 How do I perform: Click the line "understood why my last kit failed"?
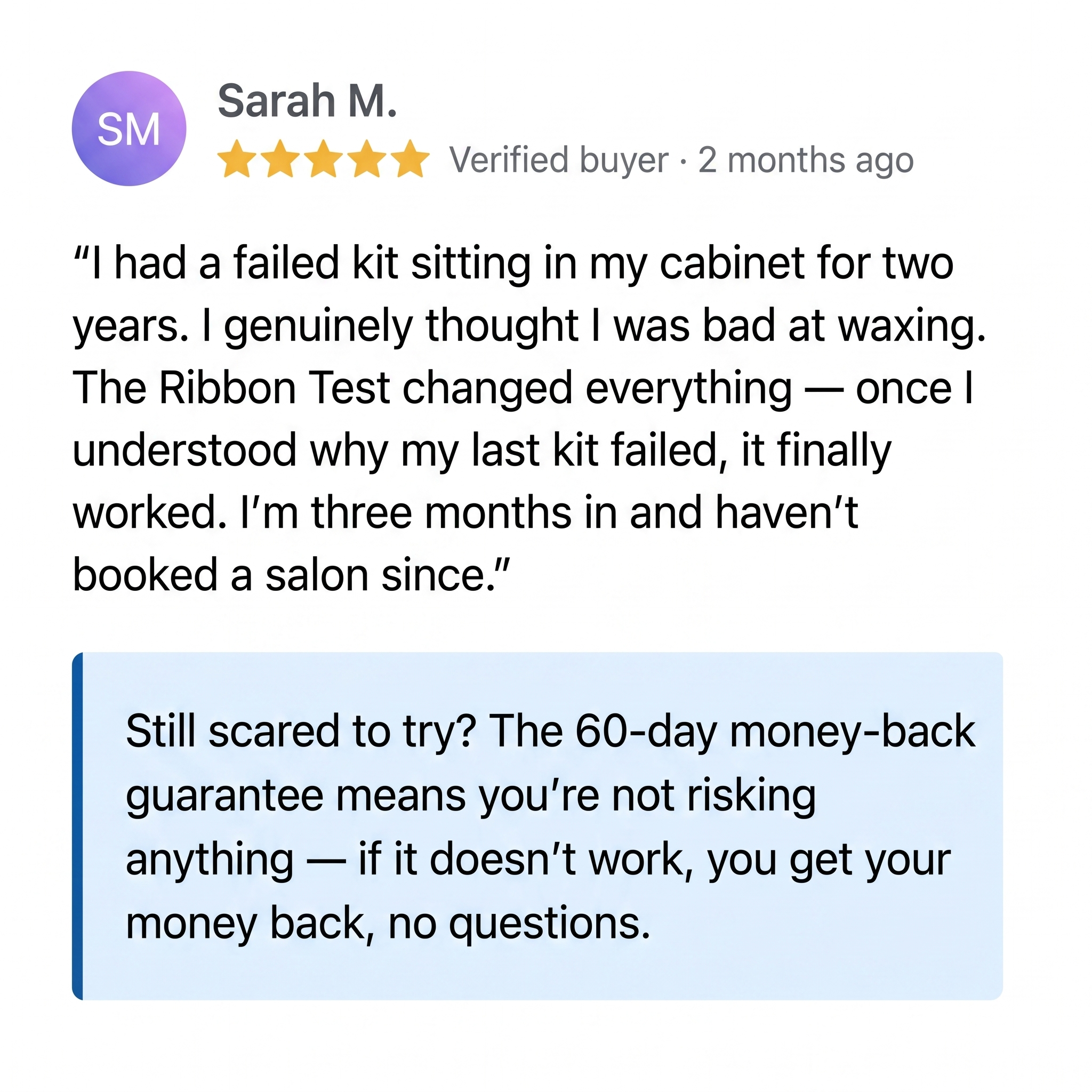click(x=482, y=451)
